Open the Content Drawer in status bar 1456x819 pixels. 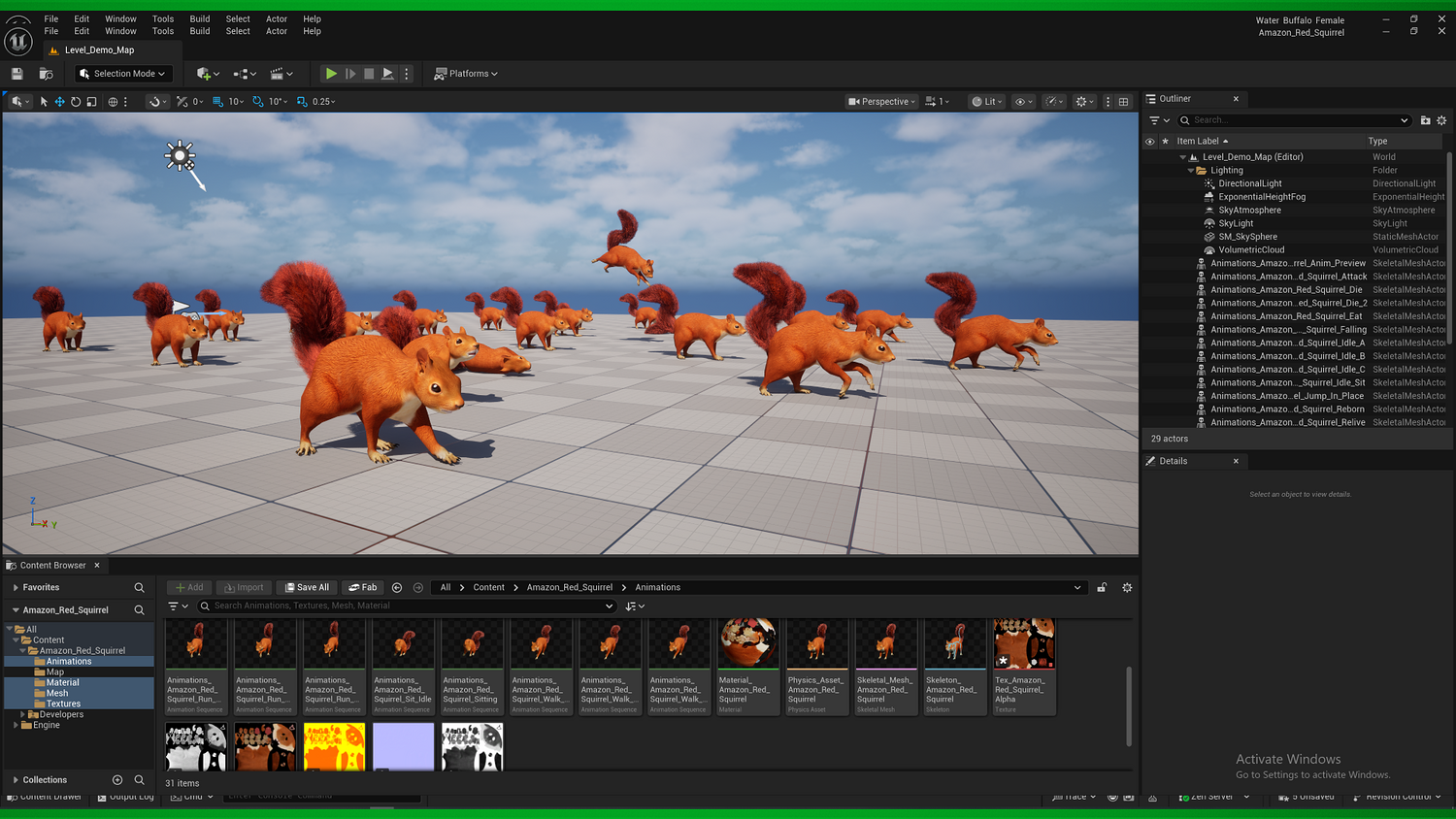pos(45,797)
